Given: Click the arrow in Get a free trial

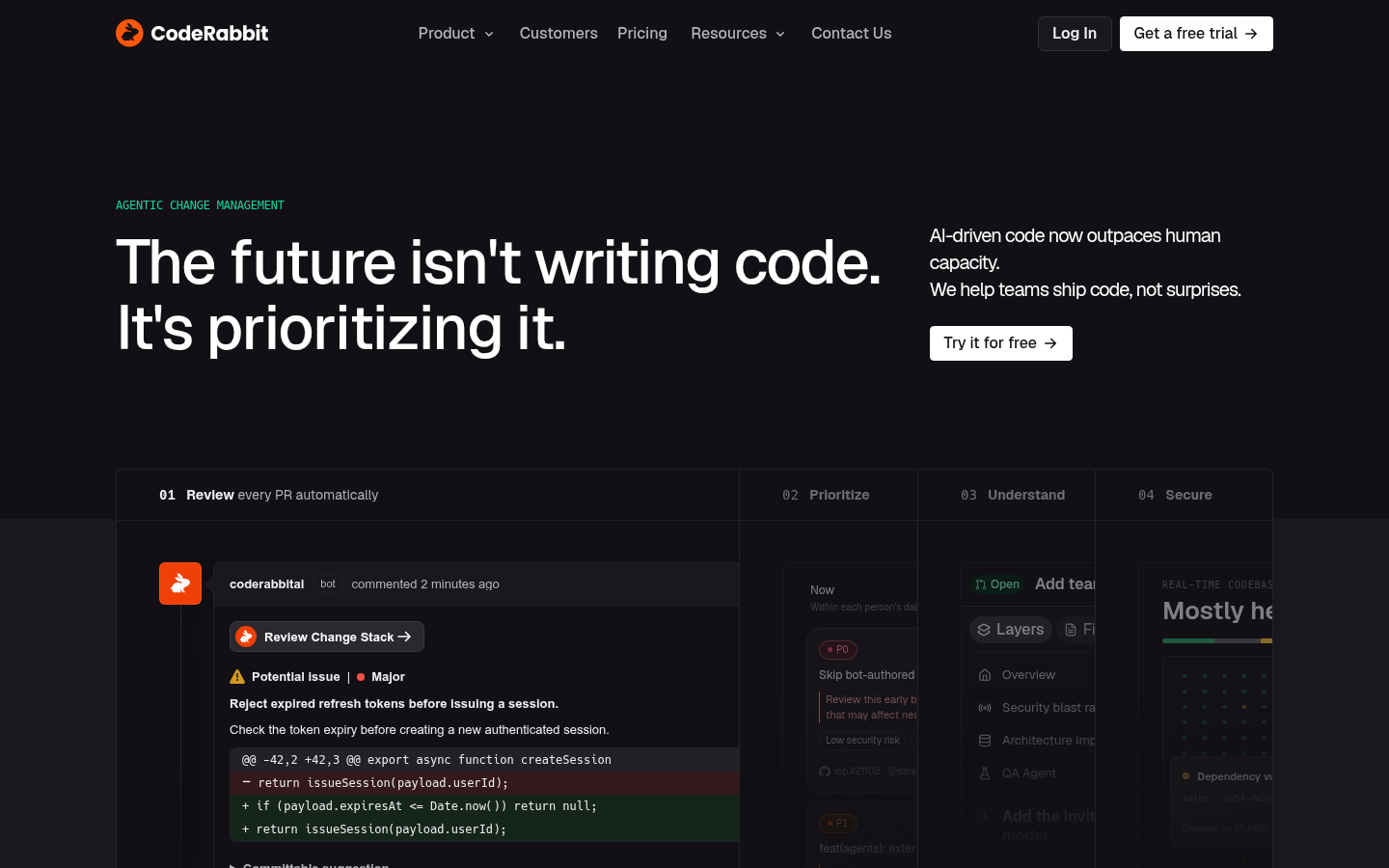Looking at the screenshot, I should point(1251,34).
